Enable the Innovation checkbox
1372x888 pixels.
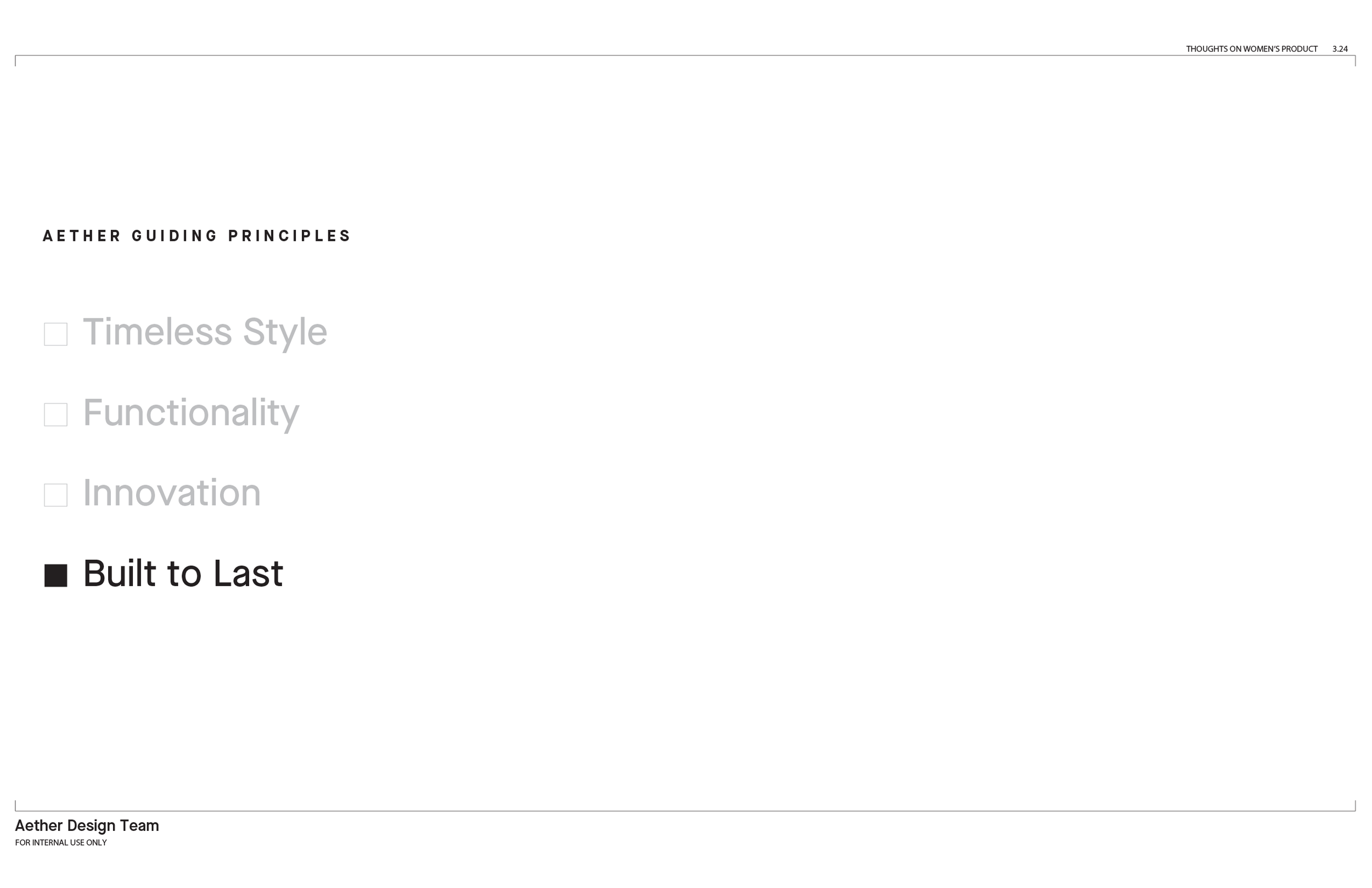tap(56, 496)
